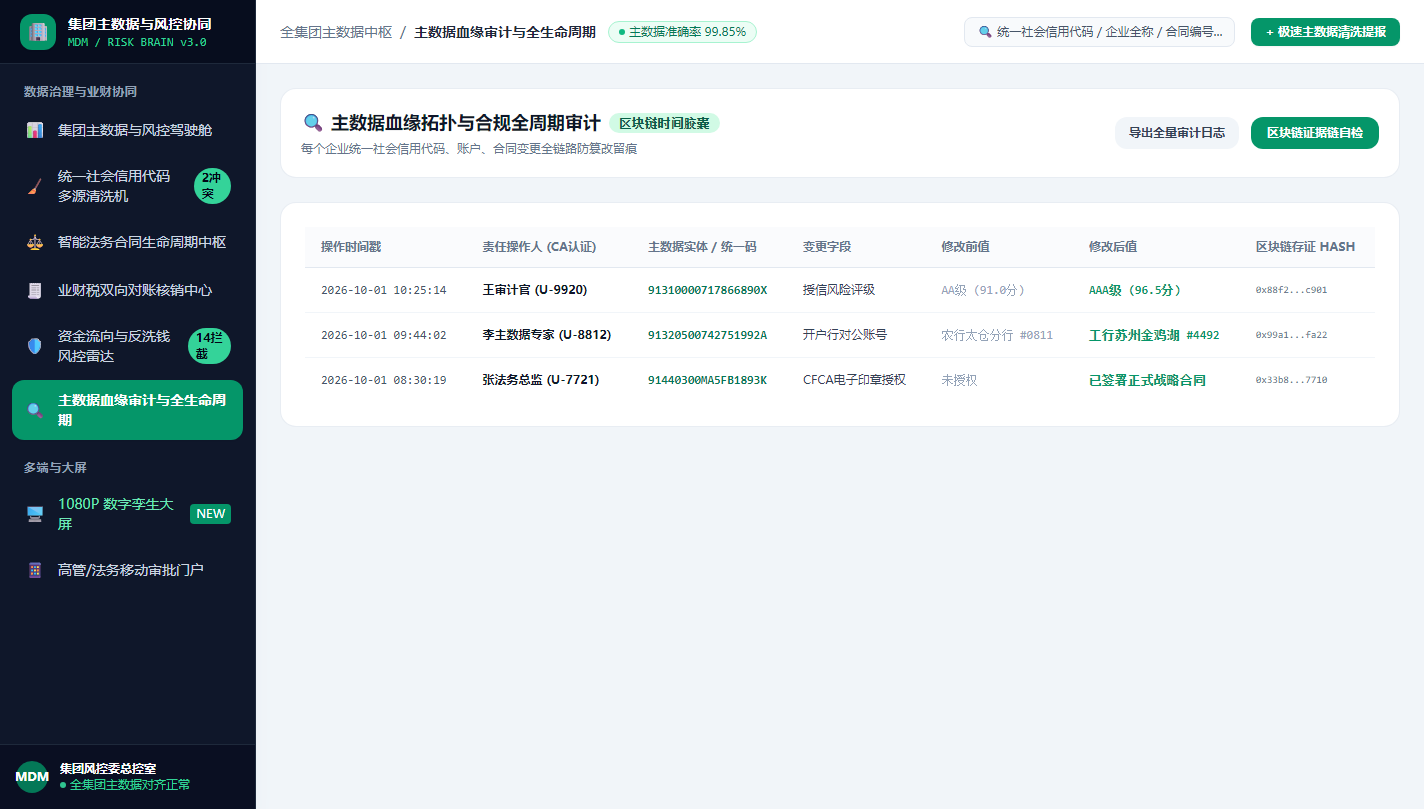The width and height of the screenshot is (1424, 809).
Task: Click the MDM avatar in sidebar footer
Action: pos(32,777)
